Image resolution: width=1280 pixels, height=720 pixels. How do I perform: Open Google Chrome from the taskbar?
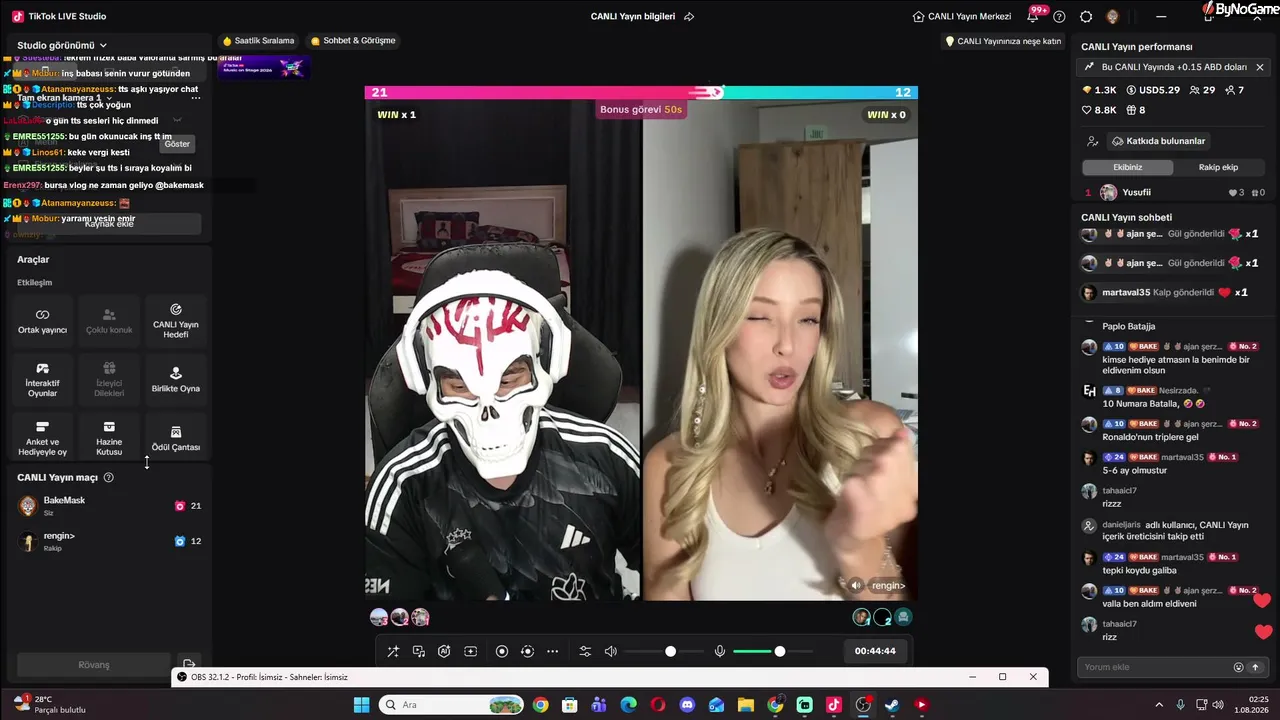point(540,705)
